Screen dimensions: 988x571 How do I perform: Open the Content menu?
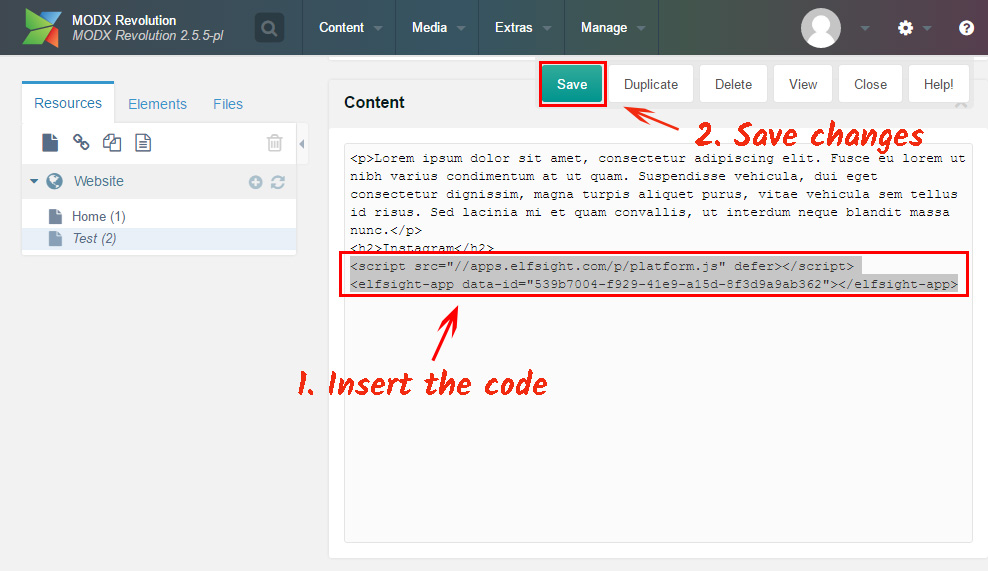[350, 28]
